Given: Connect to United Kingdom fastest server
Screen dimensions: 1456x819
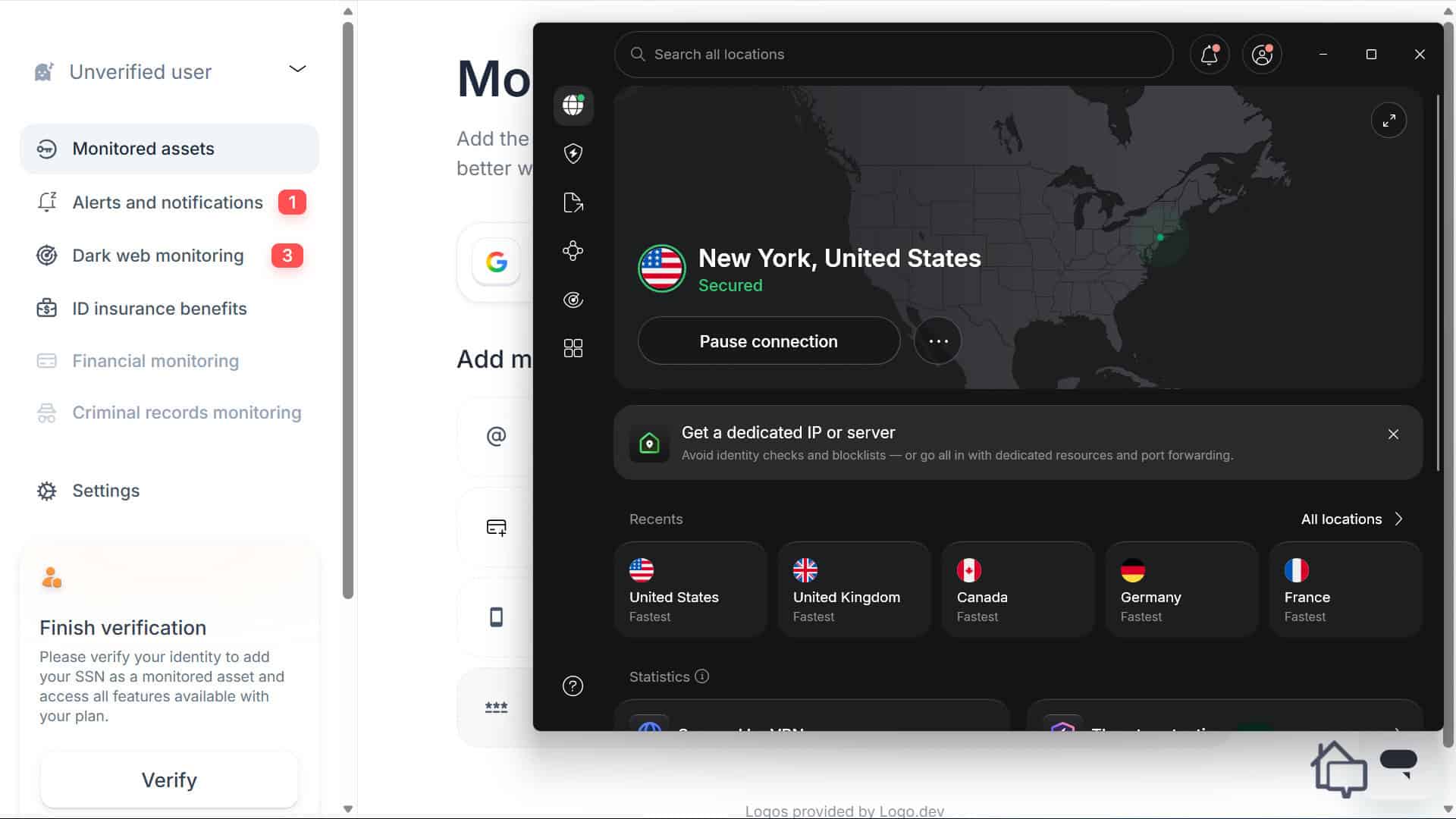Looking at the screenshot, I should coord(854,589).
